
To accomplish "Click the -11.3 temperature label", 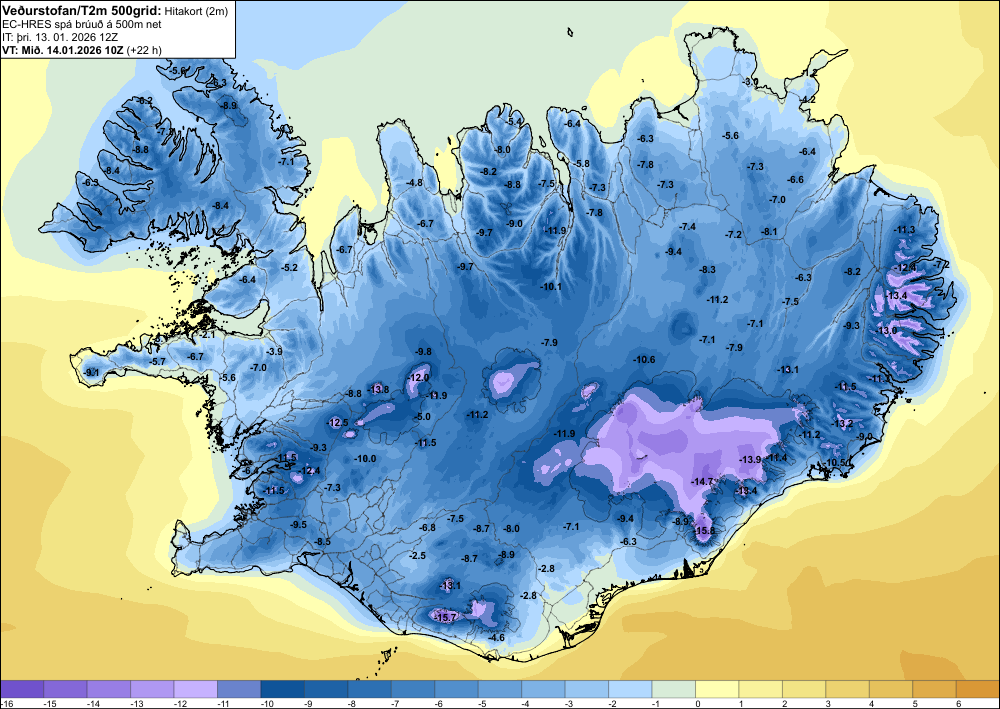I will [904, 230].
